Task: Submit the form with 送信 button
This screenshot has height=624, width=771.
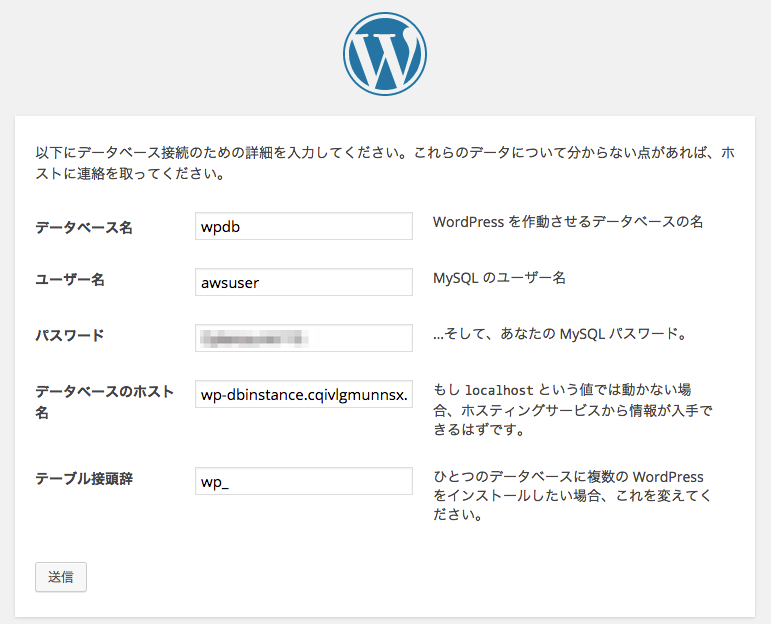Action: [61, 577]
